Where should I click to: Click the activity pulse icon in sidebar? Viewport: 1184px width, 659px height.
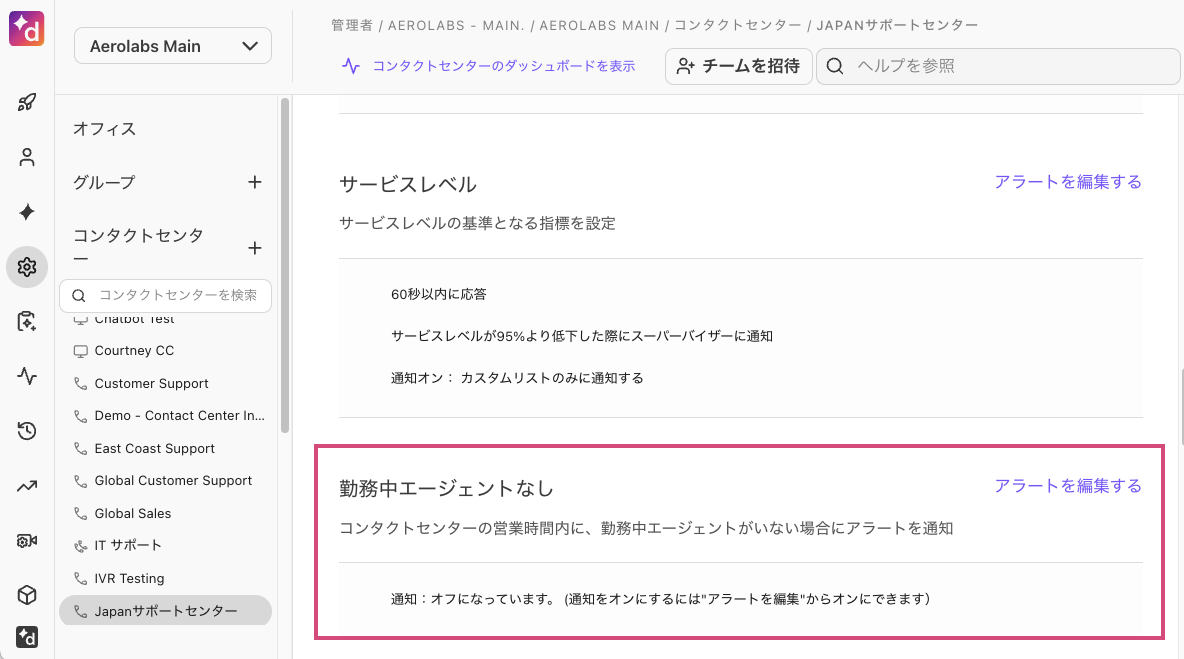pyautogui.click(x=27, y=376)
